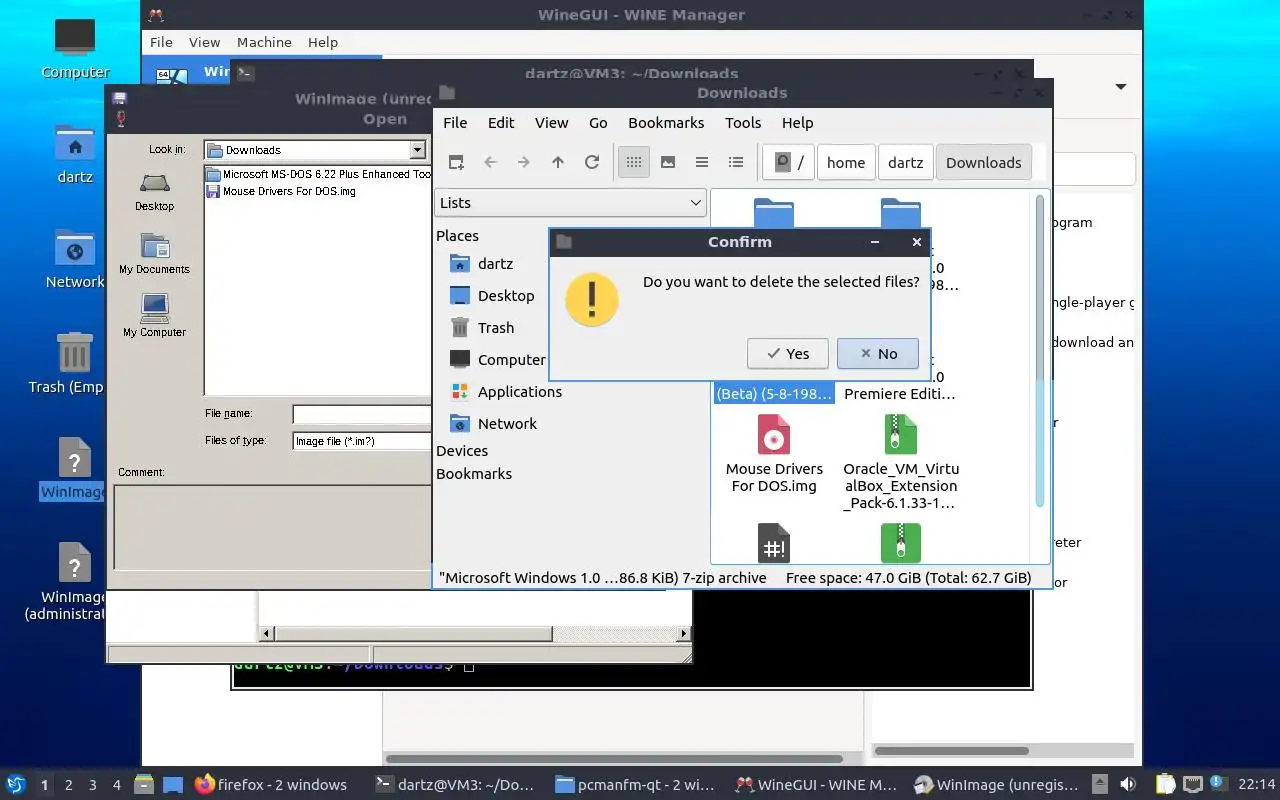Image resolution: width=1280 pixels, height=800 pixels.
Task: Expand the Look in dropdown in Open dialog
Action: [x=418, y=150]
